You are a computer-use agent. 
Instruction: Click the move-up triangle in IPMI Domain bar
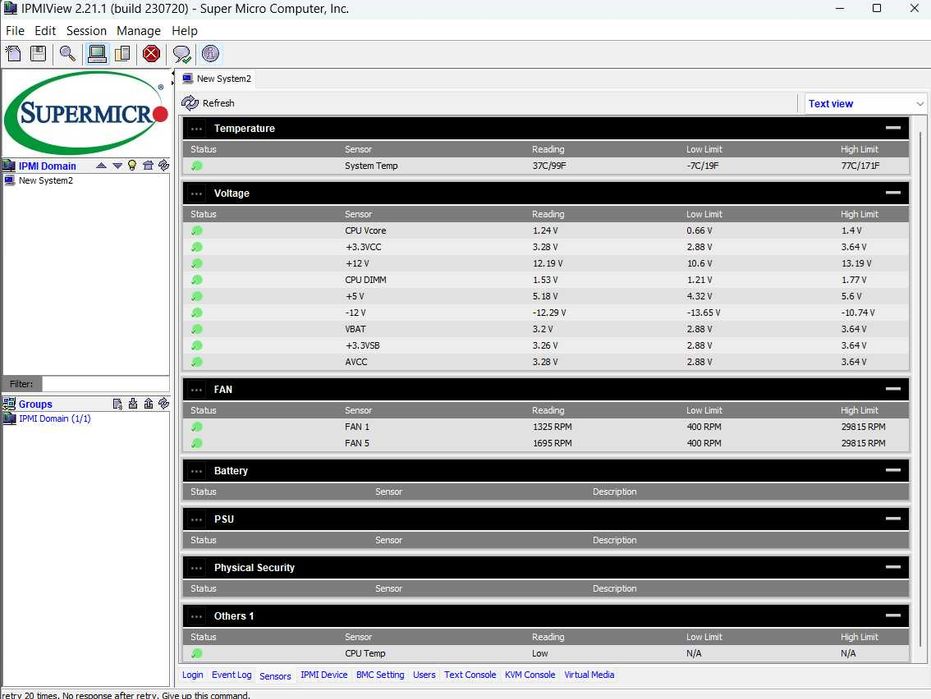click(102, 166)
